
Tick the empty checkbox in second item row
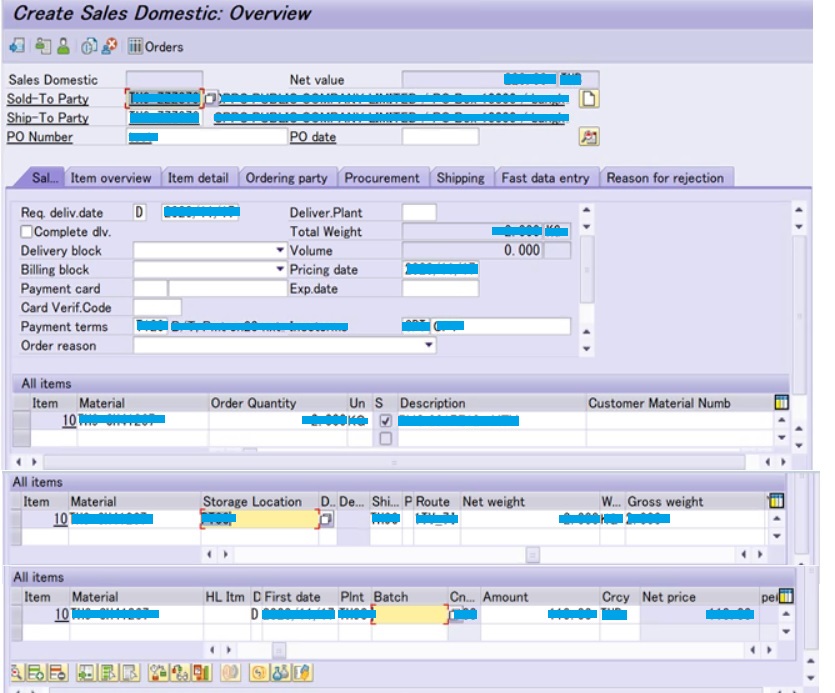(386, 438)
